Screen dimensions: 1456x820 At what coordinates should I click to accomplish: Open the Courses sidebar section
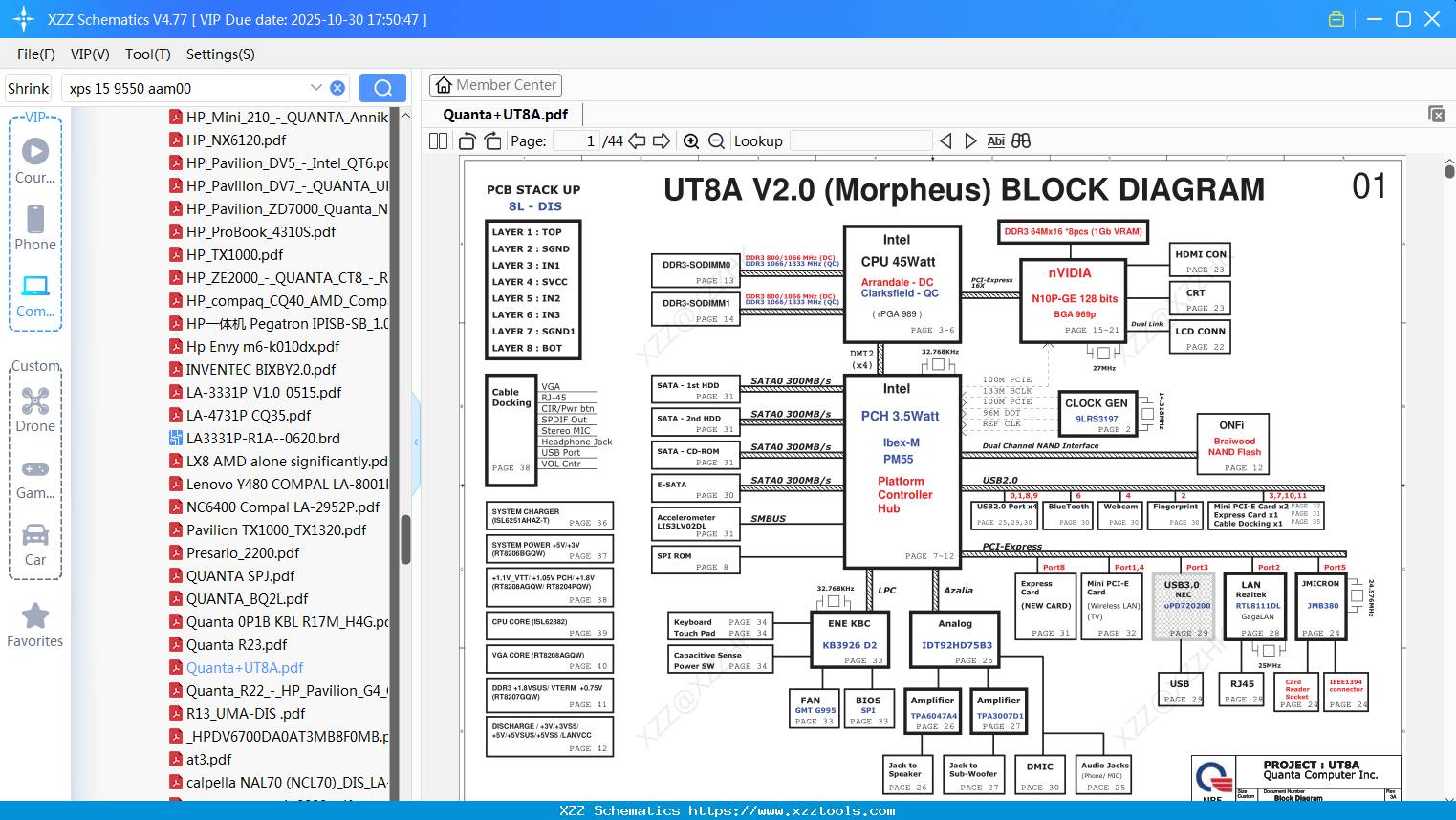click(x=35, y=162)
